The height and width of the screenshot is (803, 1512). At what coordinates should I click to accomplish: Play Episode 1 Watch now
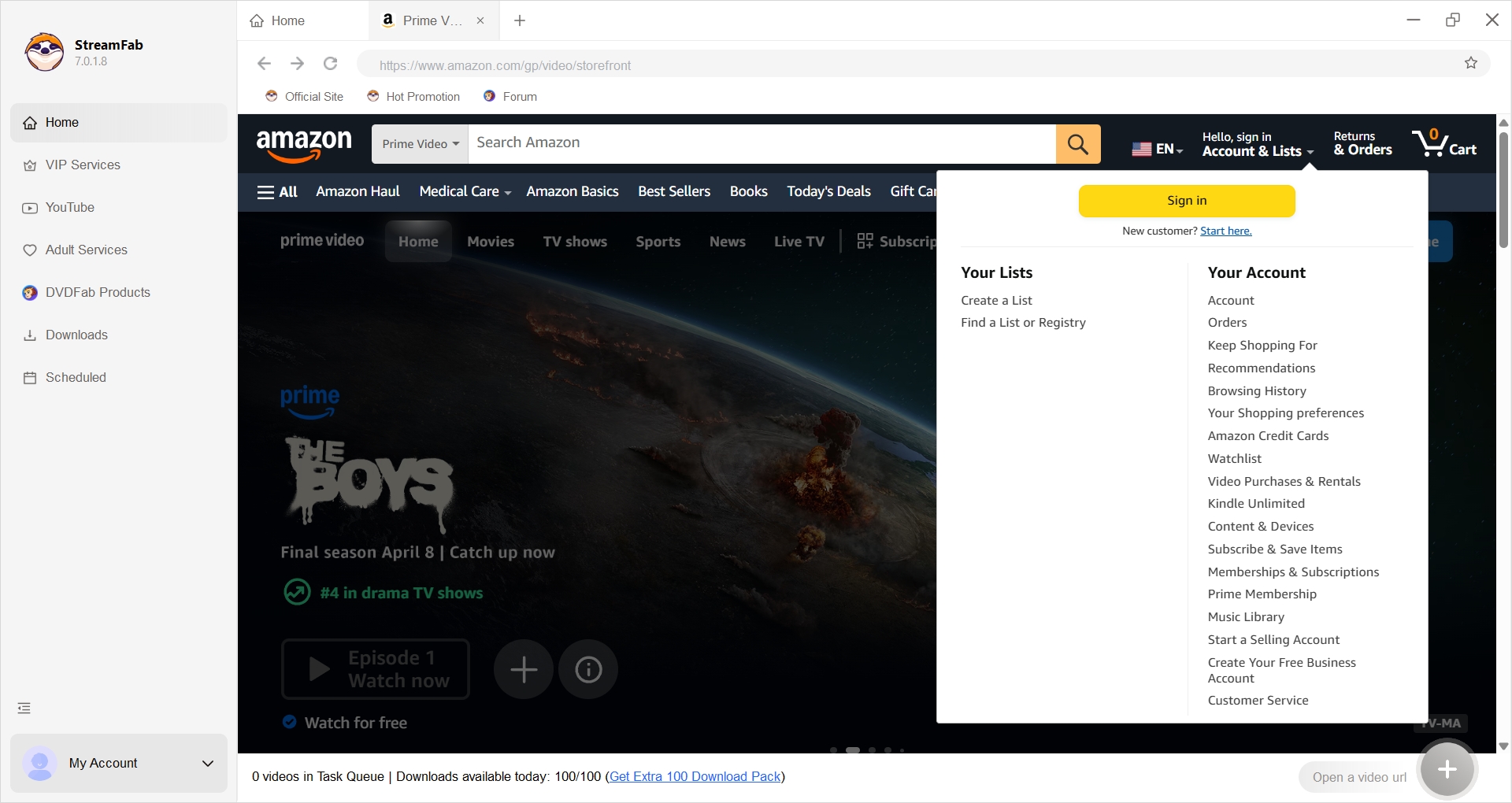pos(376,669)
